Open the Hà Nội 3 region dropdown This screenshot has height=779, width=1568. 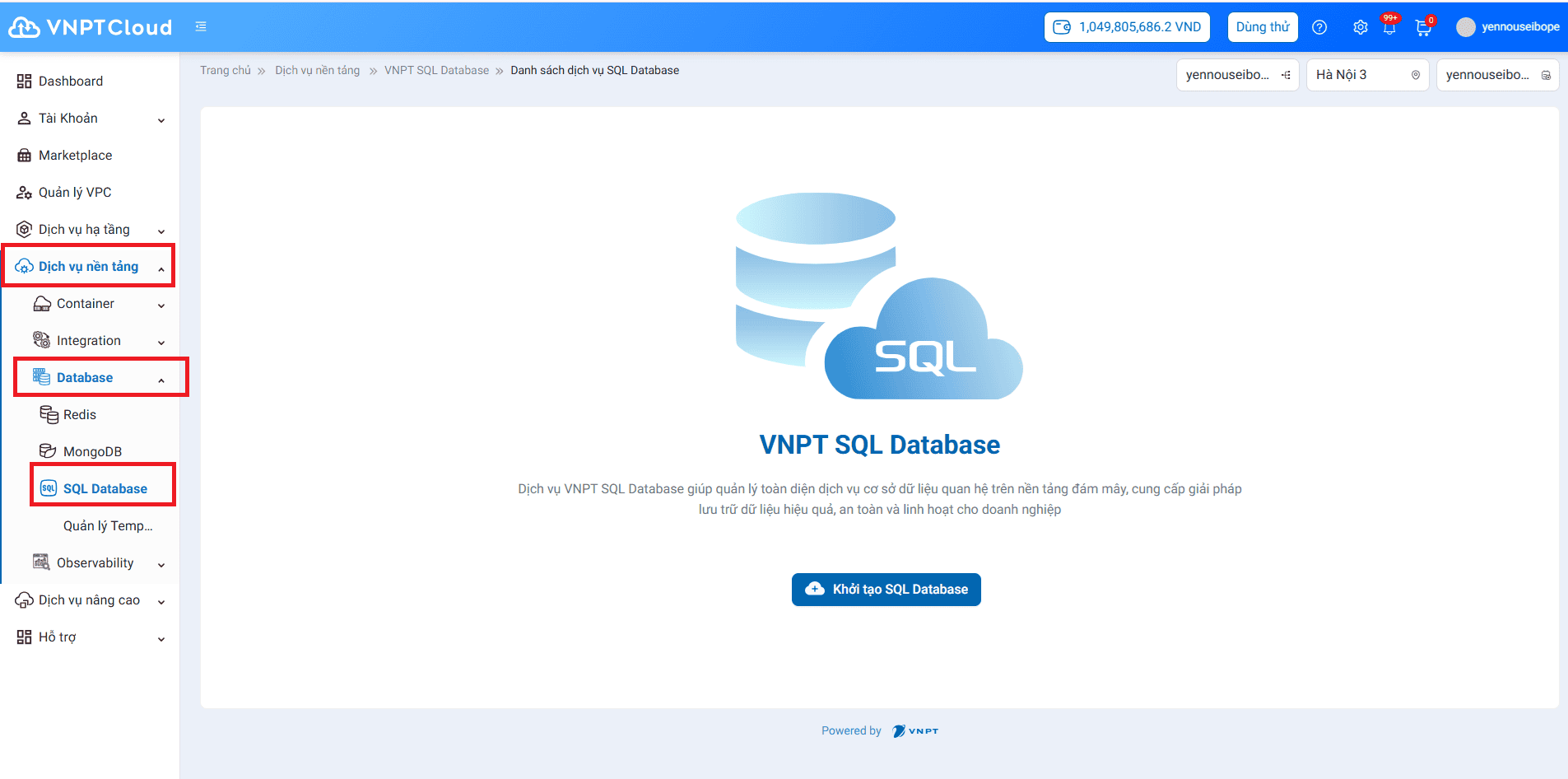click(x=1367, y=75)
